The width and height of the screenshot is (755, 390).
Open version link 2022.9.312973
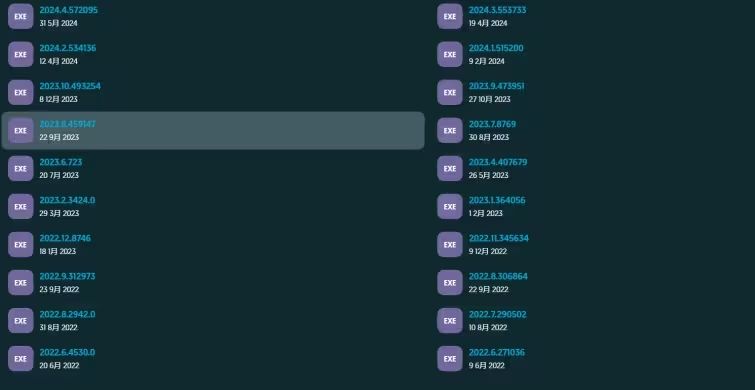(x=67, y=276)
